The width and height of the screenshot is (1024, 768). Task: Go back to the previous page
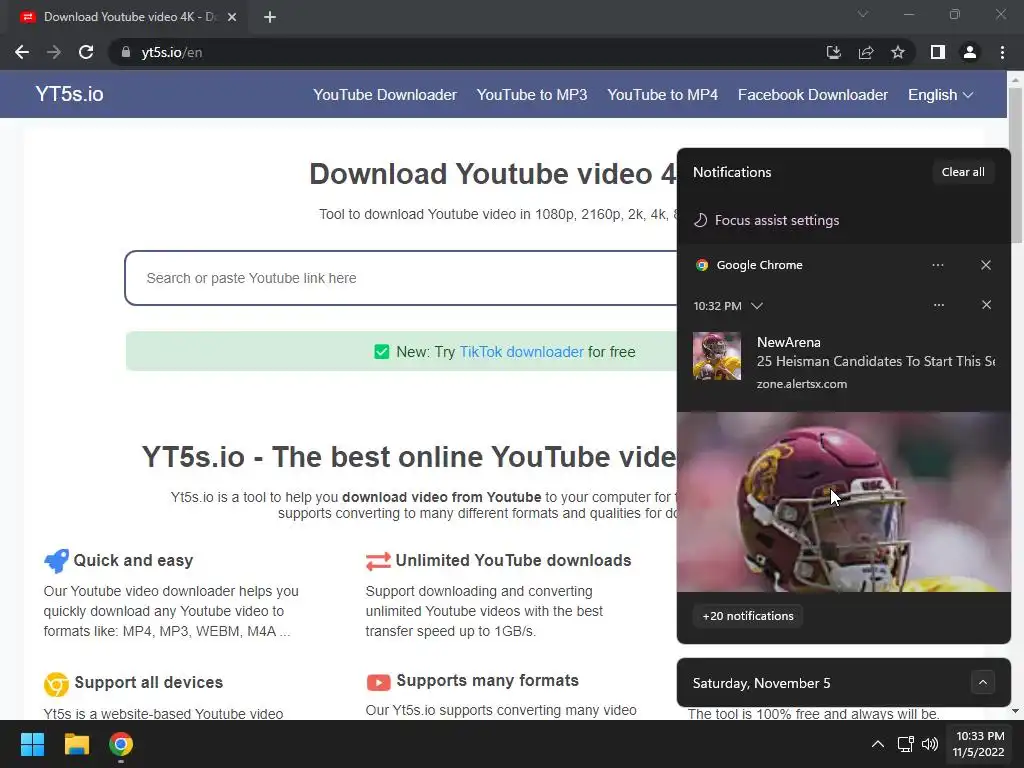coord(22,52)
